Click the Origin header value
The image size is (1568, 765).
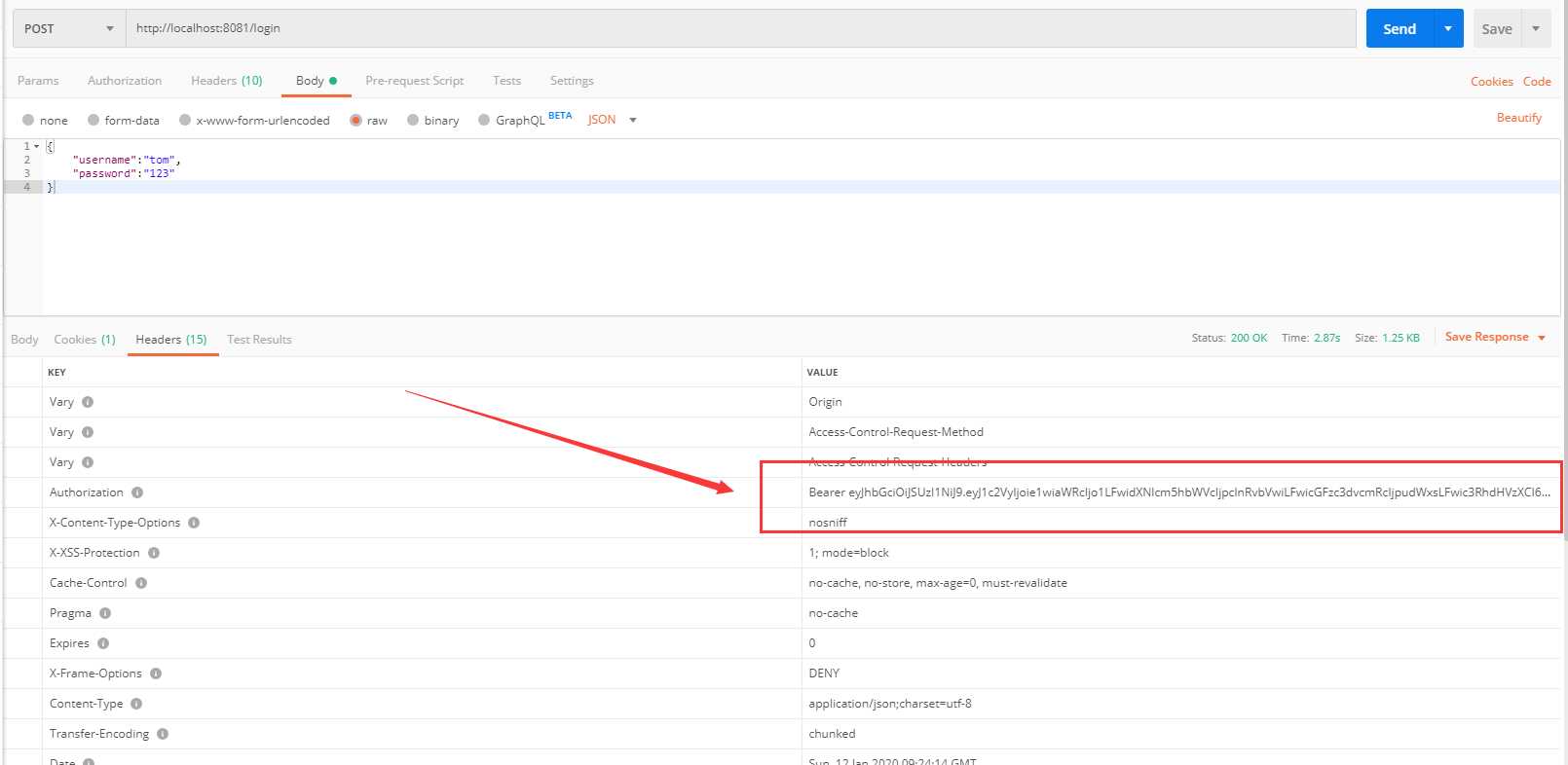[825, 402]
